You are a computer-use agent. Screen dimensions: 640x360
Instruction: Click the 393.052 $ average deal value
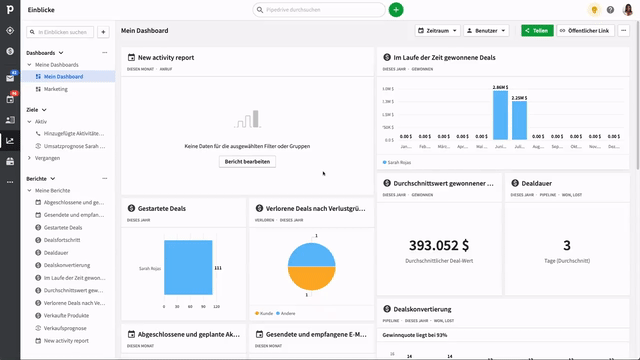click(x=439, y=245)
